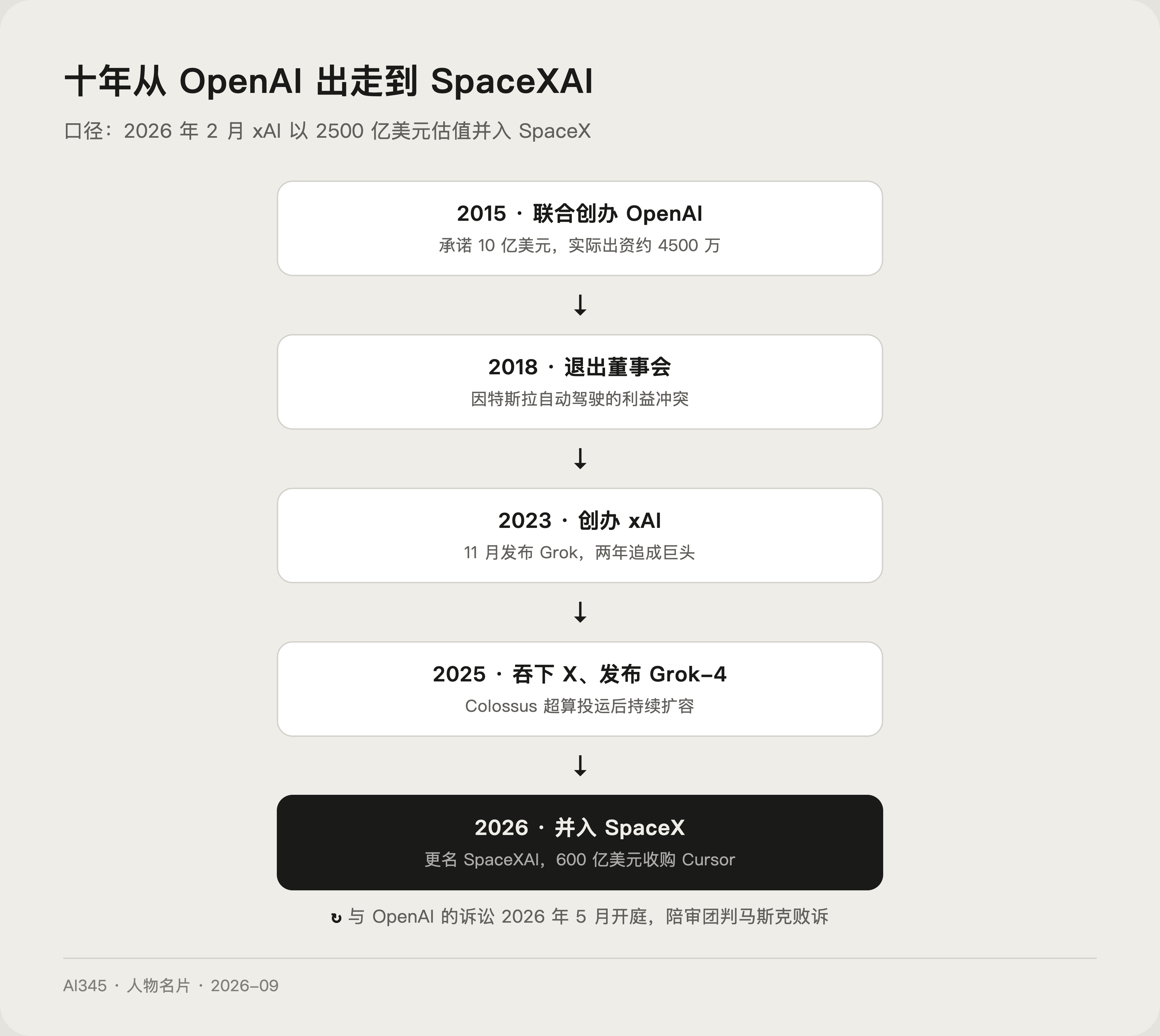Click the footer date 2026-09
Screen dimensions: 1160x1036
click(x=245, y=986)
